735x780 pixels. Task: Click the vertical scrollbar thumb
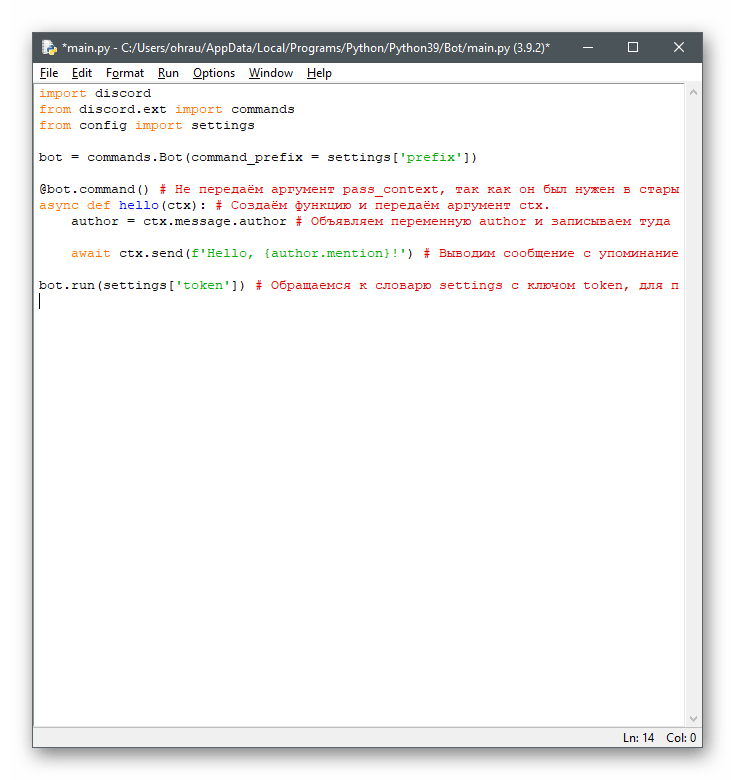[692, 400]
